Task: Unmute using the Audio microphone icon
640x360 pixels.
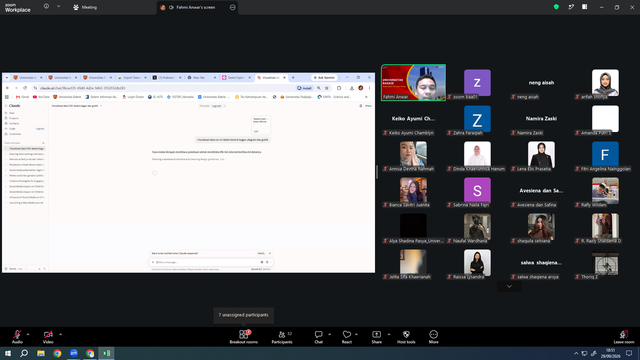Action: pos(17,334)
